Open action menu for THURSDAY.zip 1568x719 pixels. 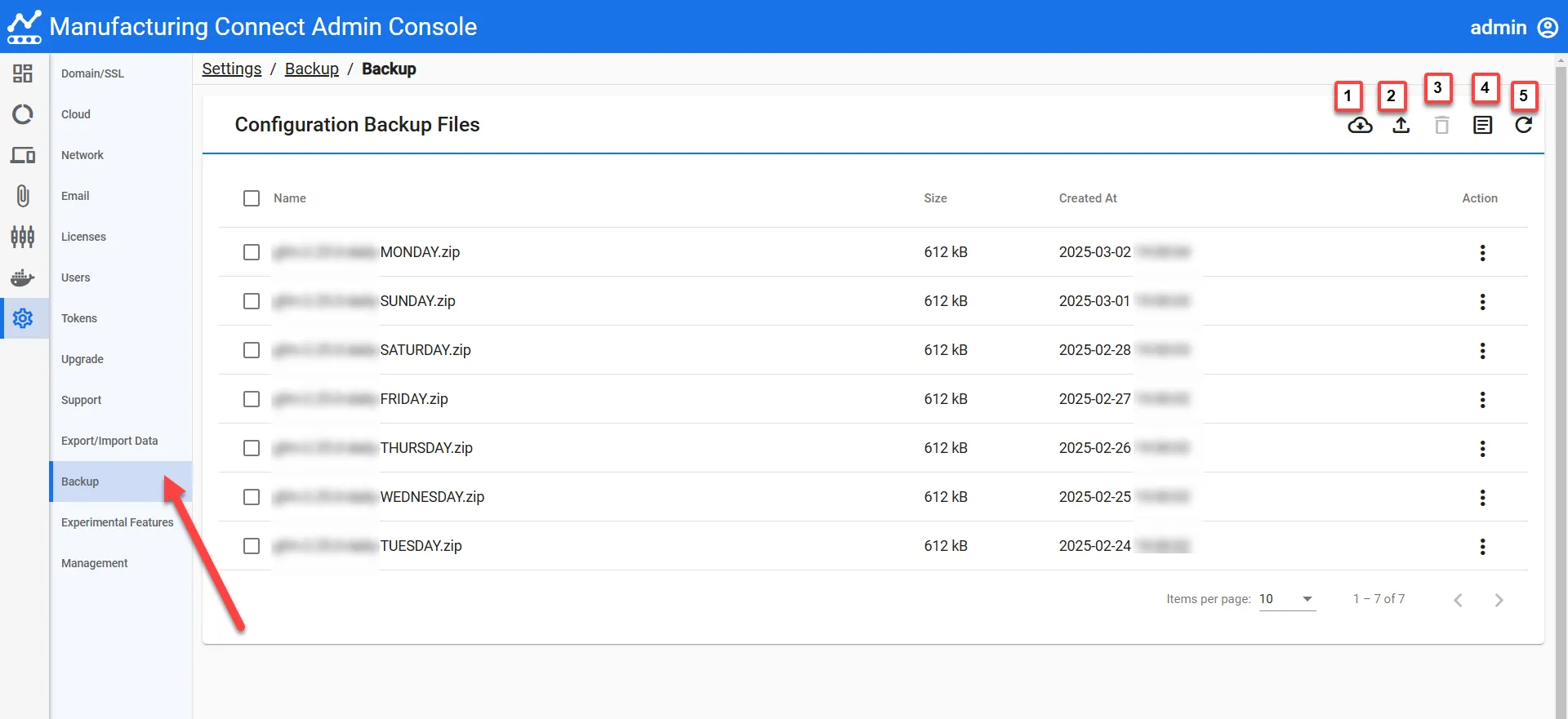[1483, 449]
